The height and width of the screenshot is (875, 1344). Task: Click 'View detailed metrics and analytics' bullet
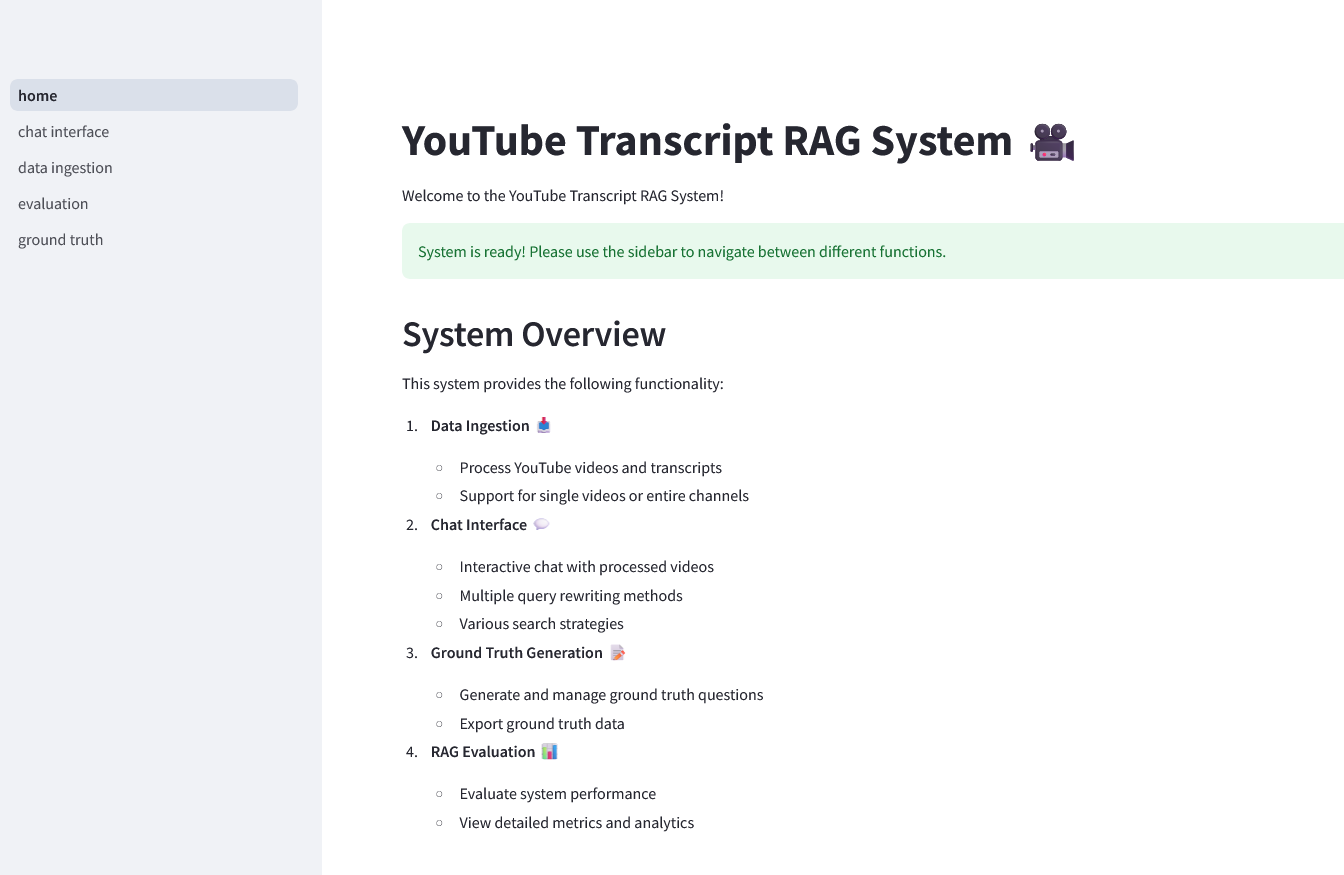coord(577,822)
